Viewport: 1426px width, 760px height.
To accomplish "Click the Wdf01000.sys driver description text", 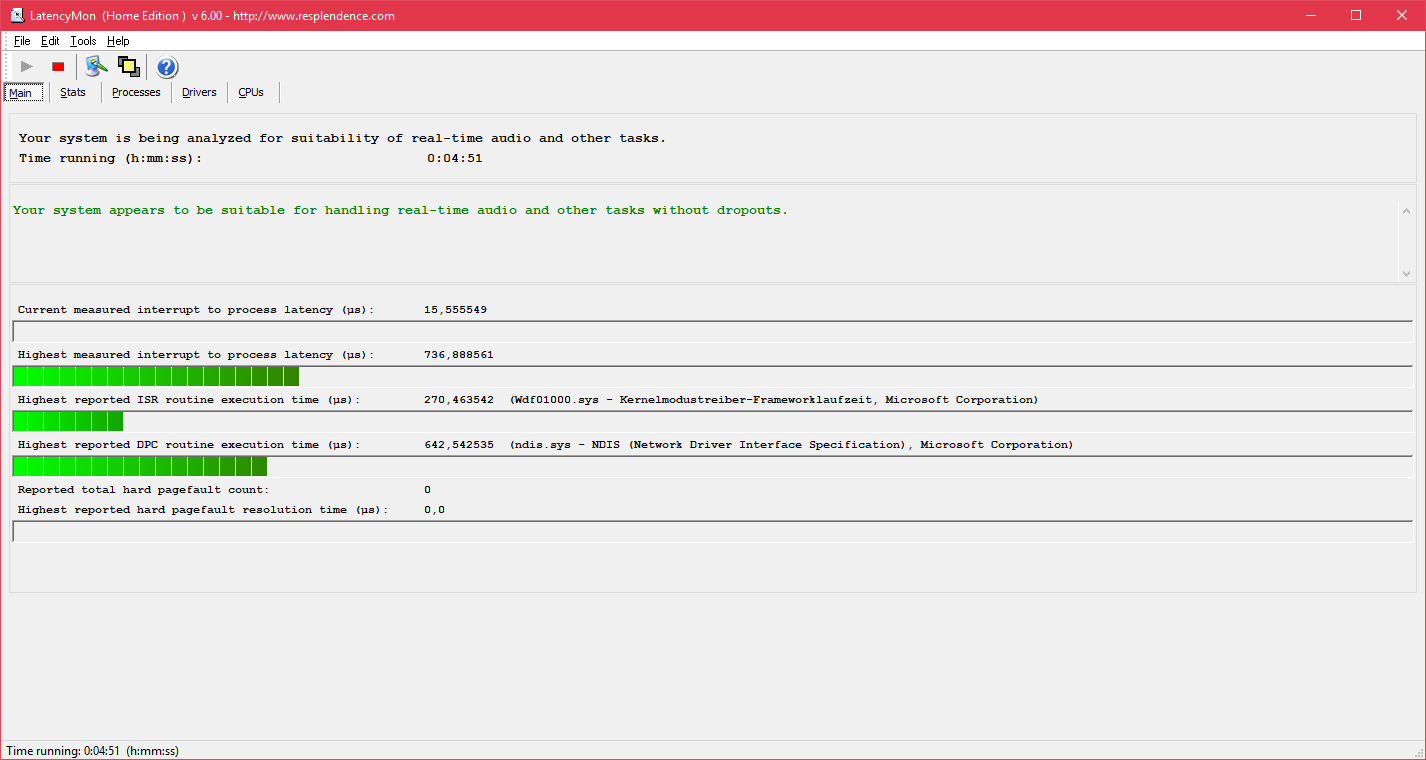I will tap(774, 400).
